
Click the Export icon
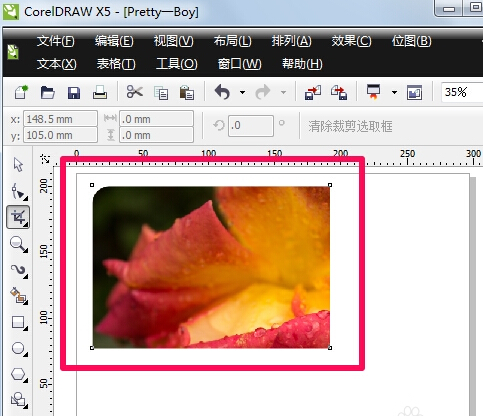coord(339,92)
